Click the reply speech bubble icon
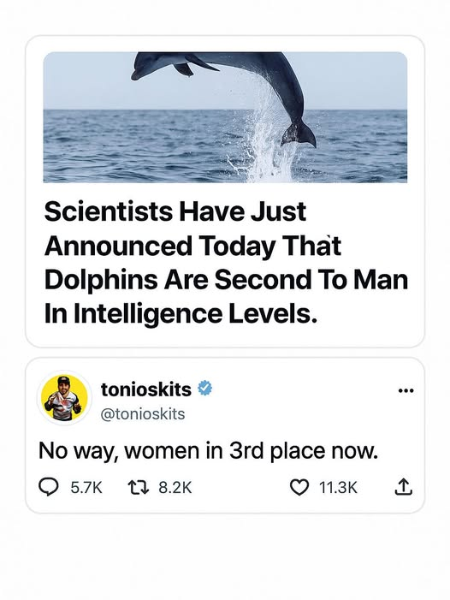The height and width of the screenshot is (600, 450). (x=49, y=487)
